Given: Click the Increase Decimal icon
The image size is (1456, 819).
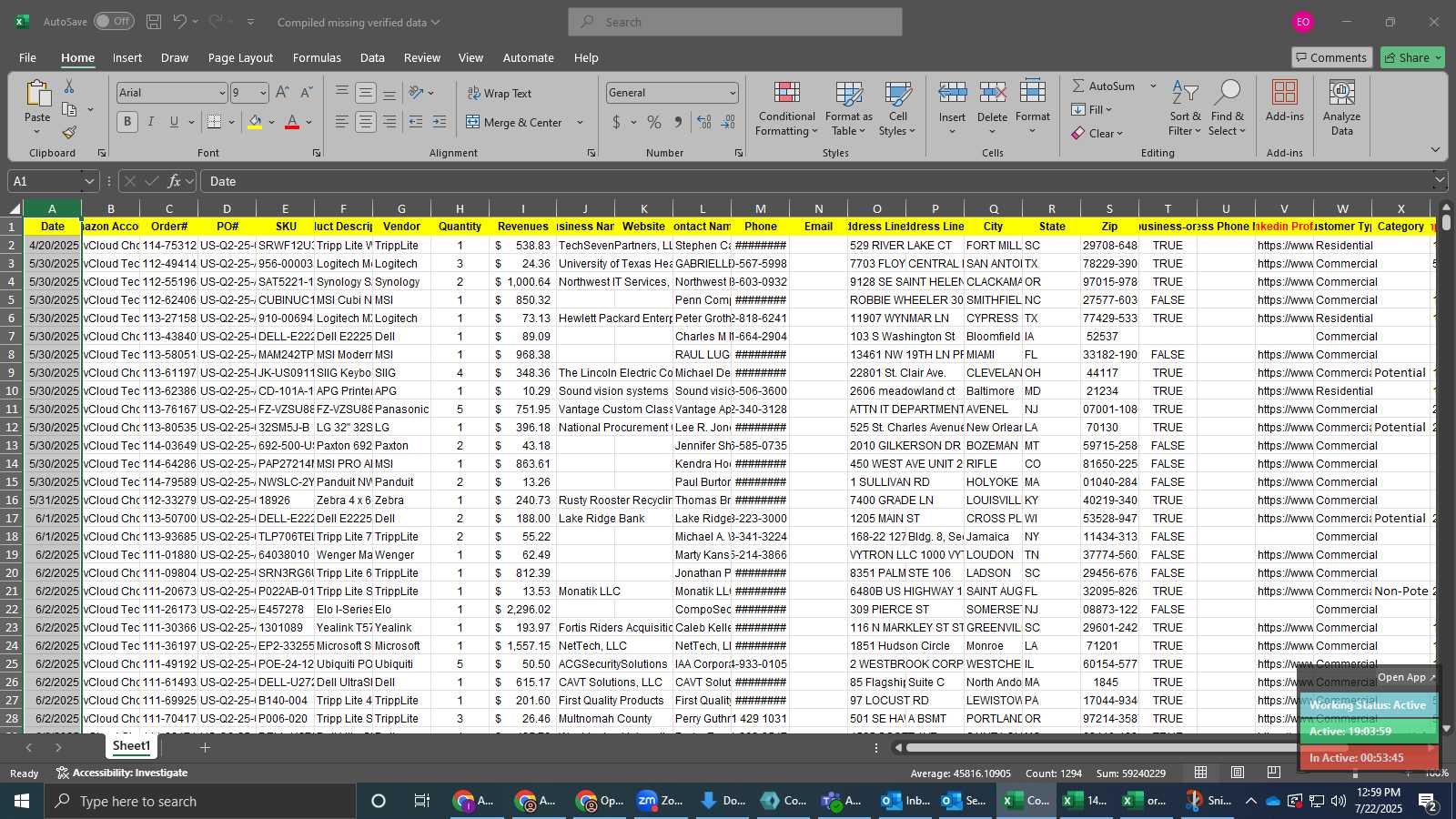Looking at the screenshot, I should 704,122.
